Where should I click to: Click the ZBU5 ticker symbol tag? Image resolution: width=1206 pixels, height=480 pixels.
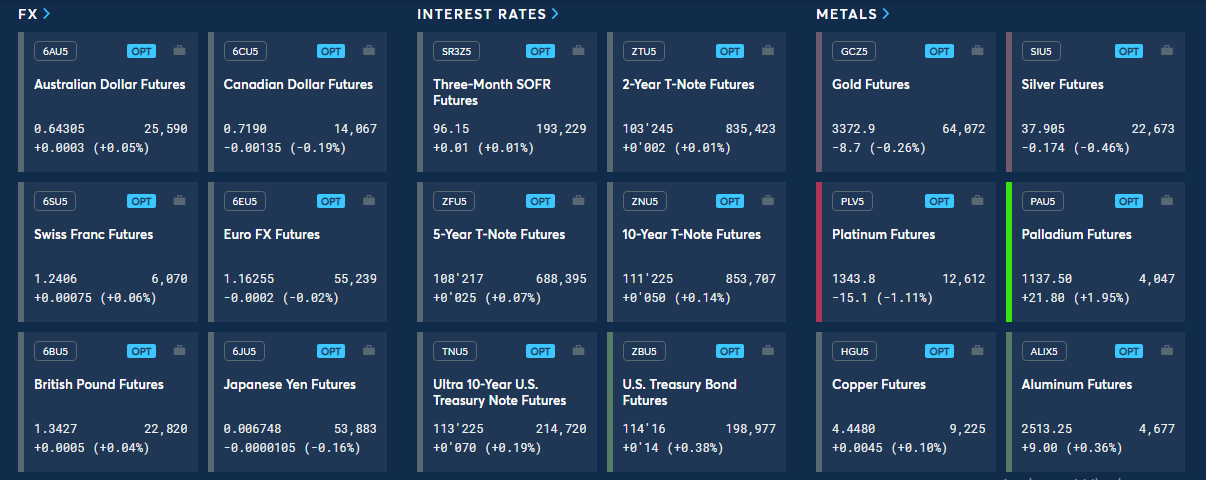(x=645, y=351)
